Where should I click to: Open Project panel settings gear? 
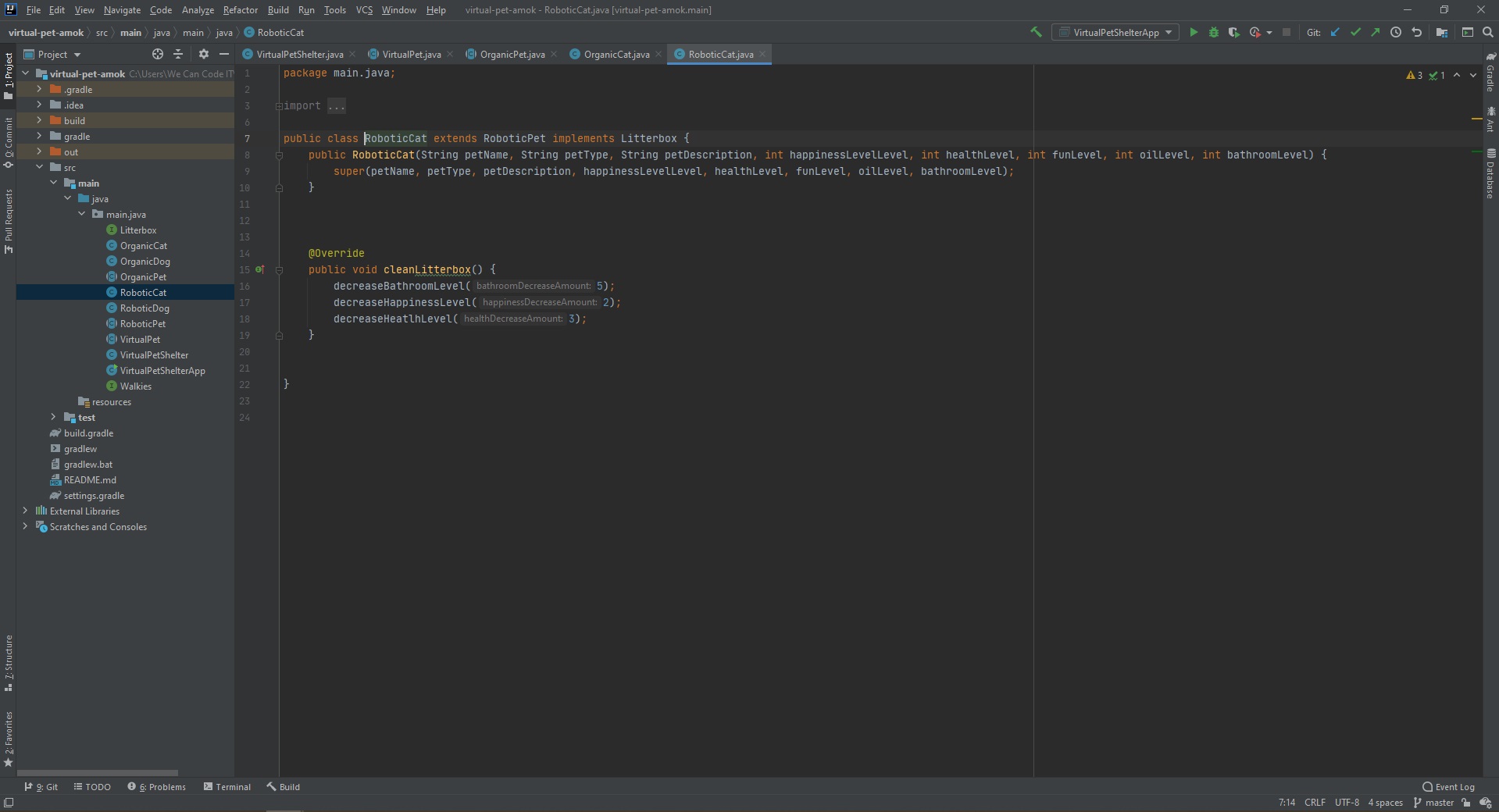pyautogui.click(x=203, y=54)
